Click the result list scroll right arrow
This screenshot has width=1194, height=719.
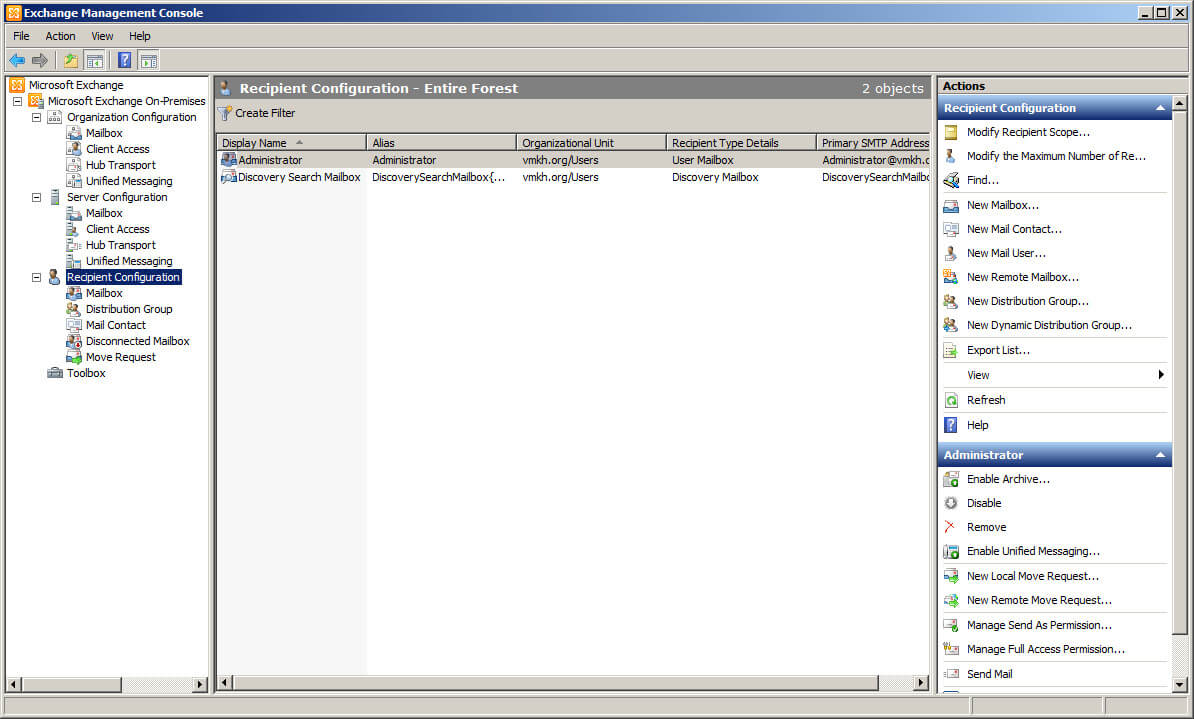coord(921,682)
